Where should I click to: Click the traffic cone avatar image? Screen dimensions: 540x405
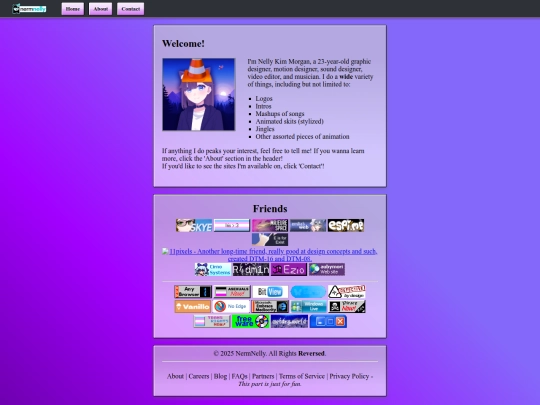click(x=199, y=94)
